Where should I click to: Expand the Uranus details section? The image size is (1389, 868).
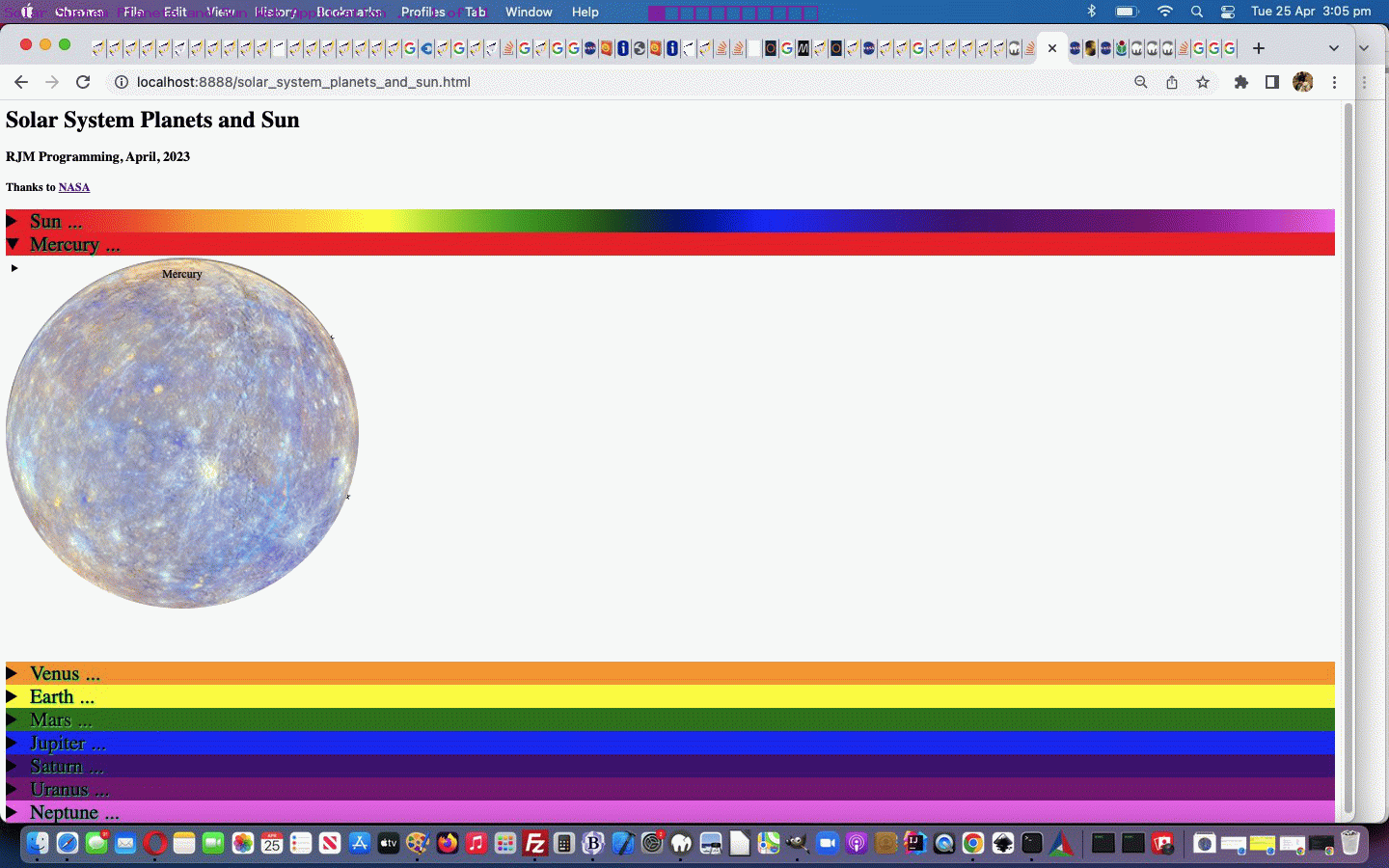[x=670, y=789]
